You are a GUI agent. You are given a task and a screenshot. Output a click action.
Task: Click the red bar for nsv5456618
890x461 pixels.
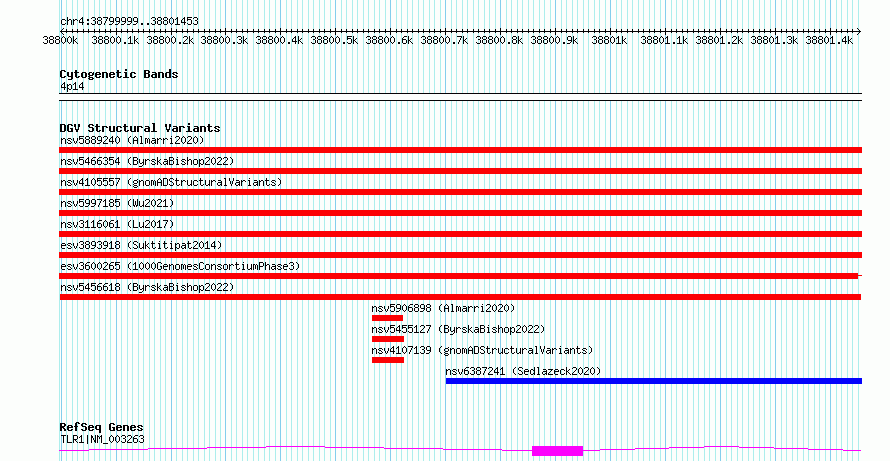[x=460, y=297]
